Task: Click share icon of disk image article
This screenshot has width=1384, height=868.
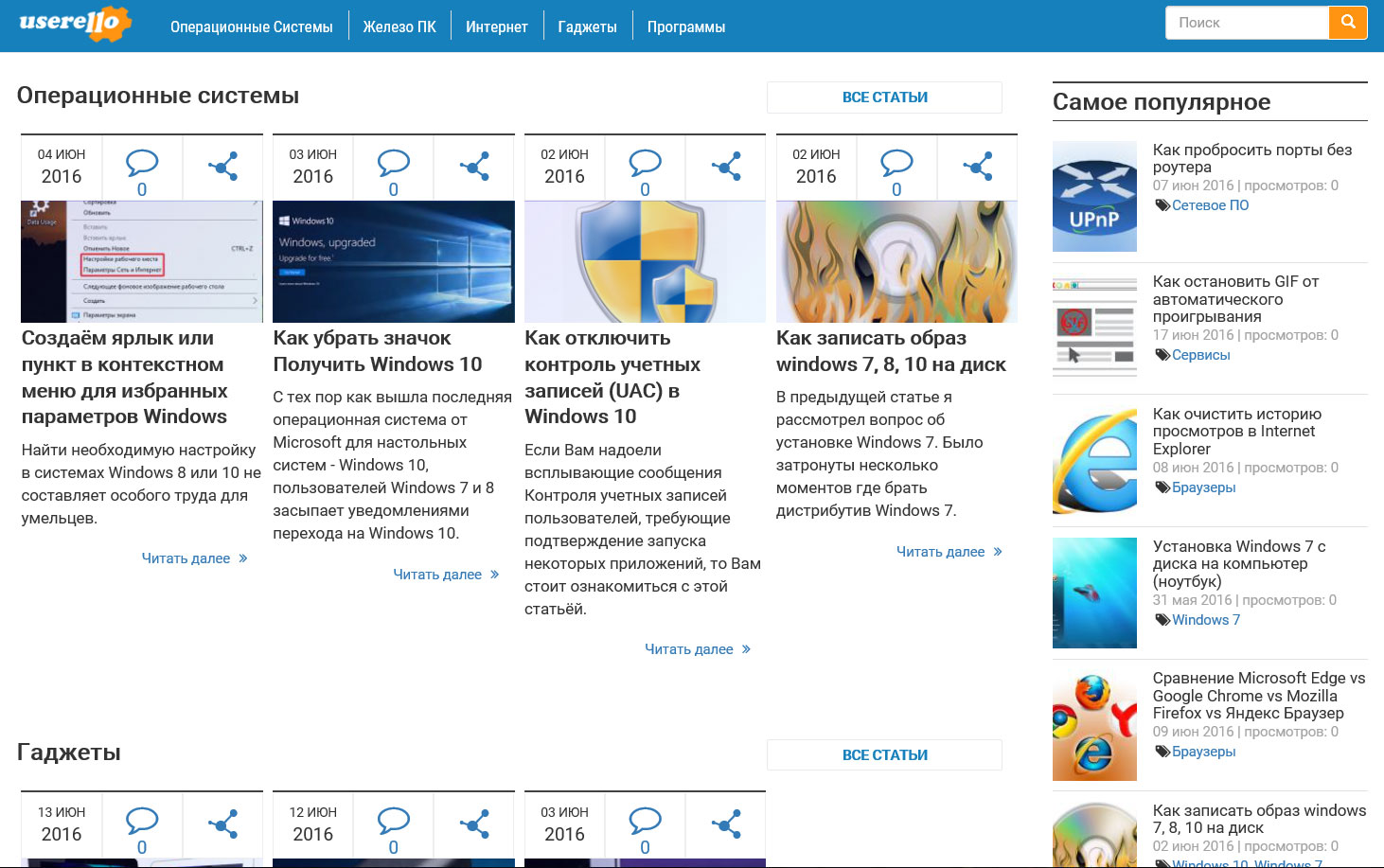Action: click(x=978, y=167)
